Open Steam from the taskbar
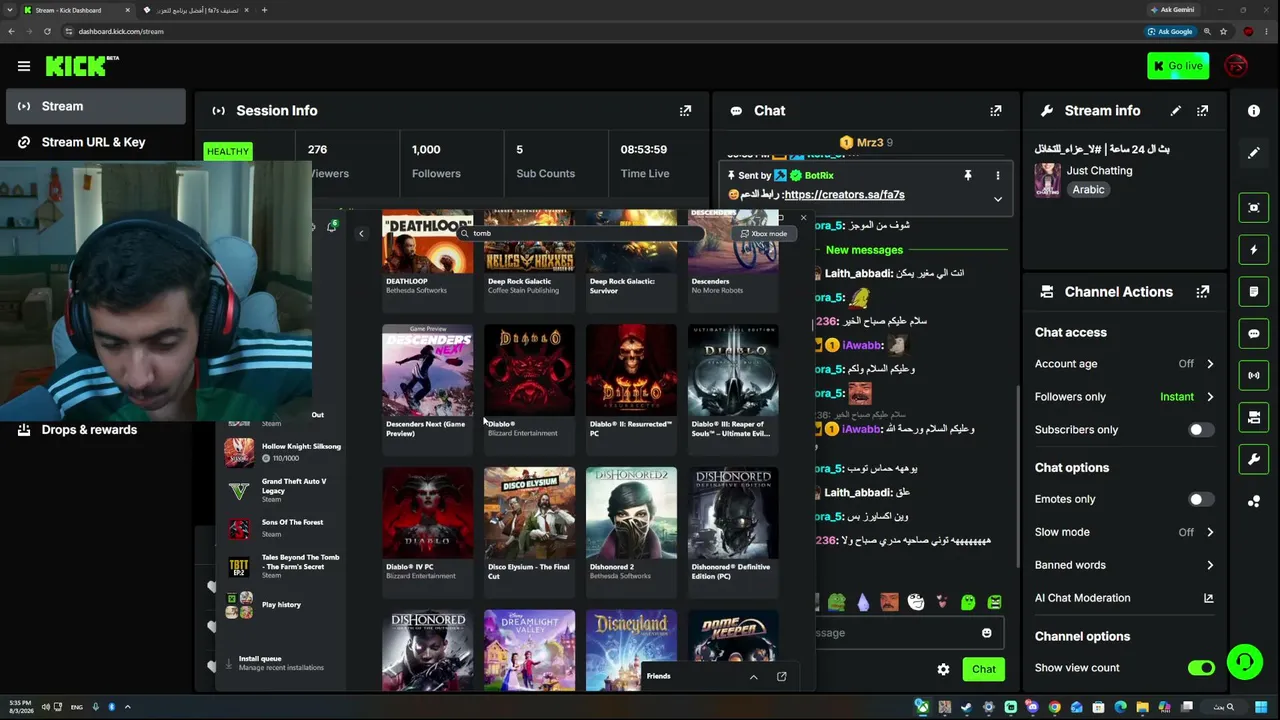Screen dimensions: 1280x720 (x=966, y=708)
